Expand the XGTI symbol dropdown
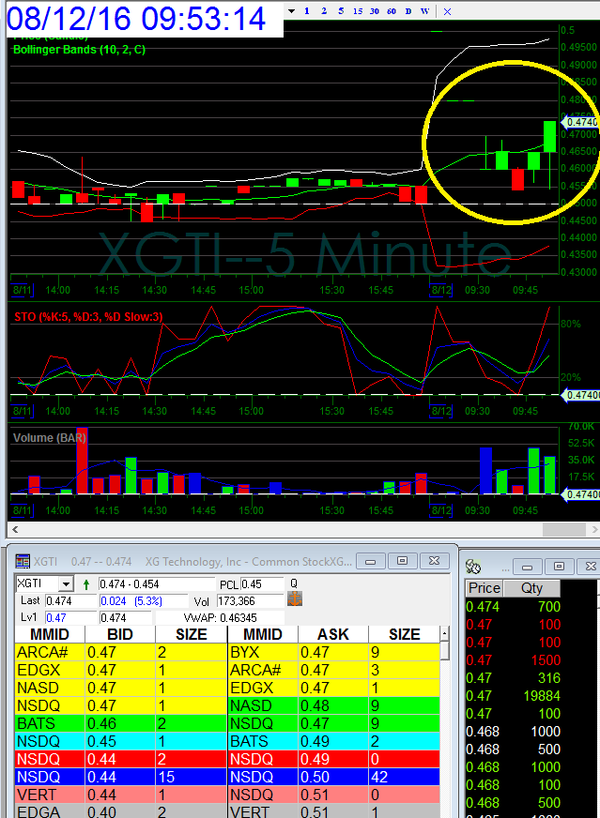 click(x=66, y=583)
